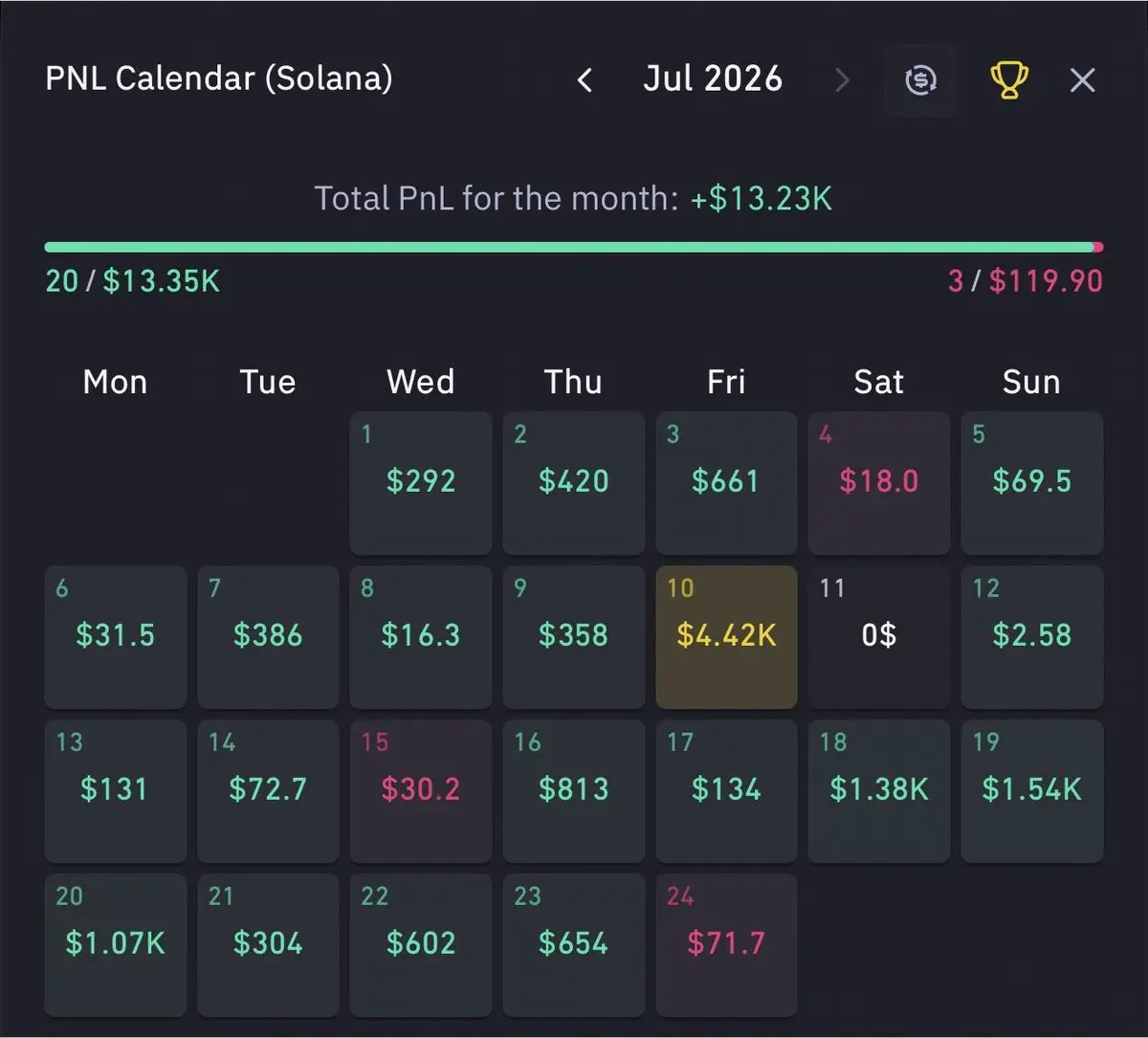Select the highlighted July 10 $4.42K day
The height and width of the screenshot is (1038, 1148).
tap(726, 637)
